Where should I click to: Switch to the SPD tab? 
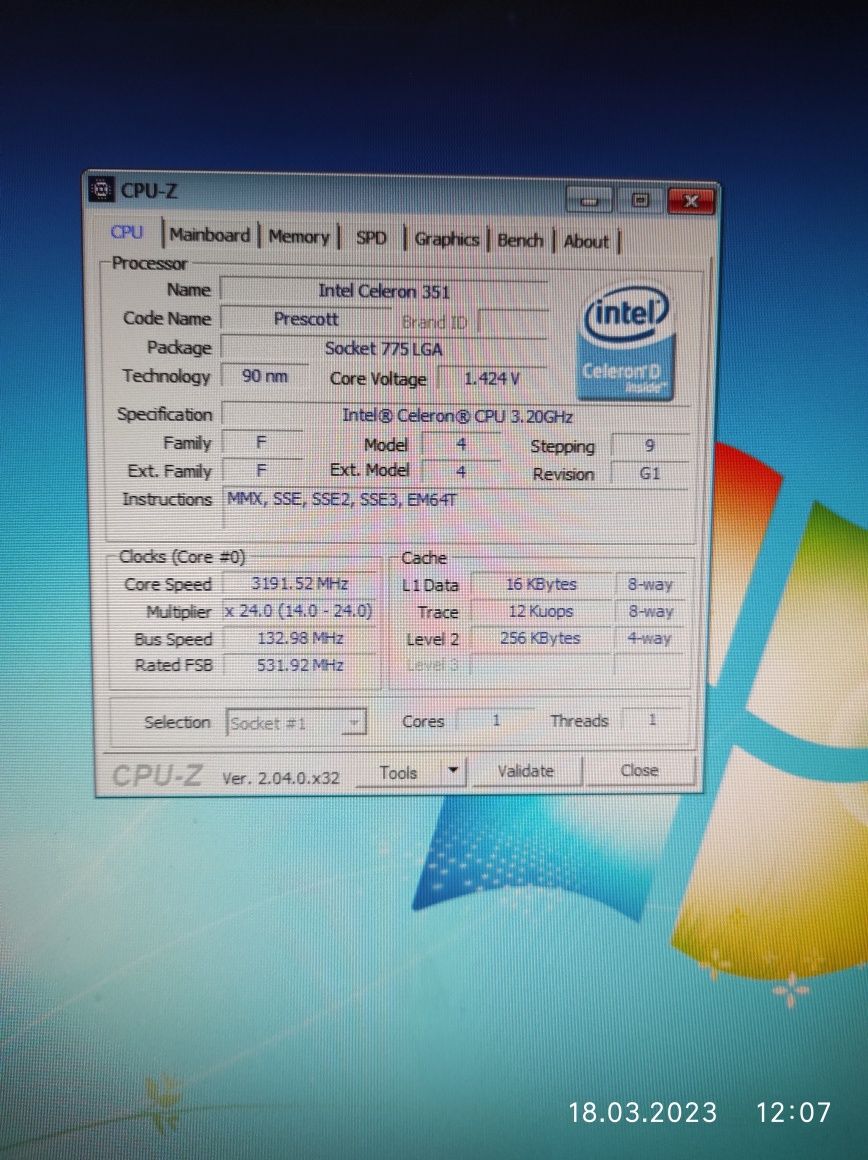[371, 238]
